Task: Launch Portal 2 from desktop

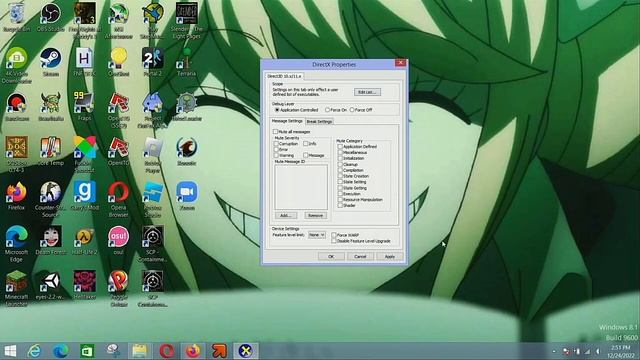Action: click(152, 62)
